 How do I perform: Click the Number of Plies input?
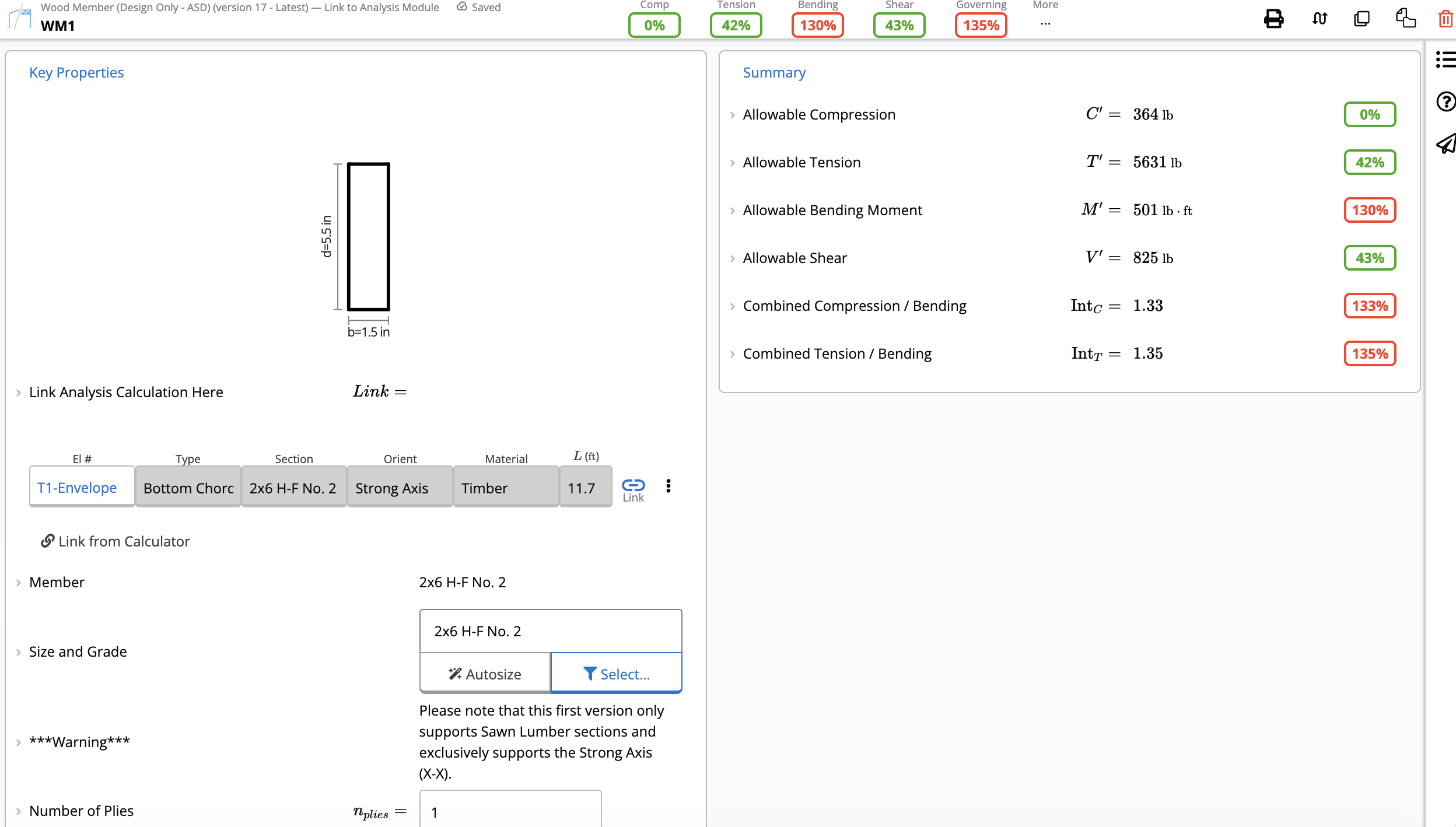coord(510,811)
